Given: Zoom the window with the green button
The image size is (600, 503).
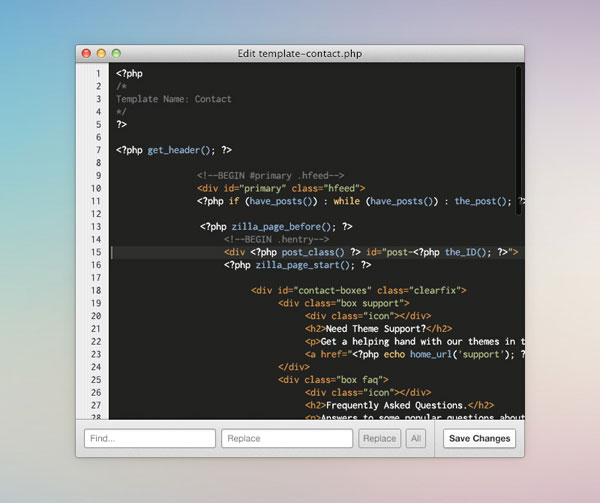Looking at the screenshot, I should point(116,54).
